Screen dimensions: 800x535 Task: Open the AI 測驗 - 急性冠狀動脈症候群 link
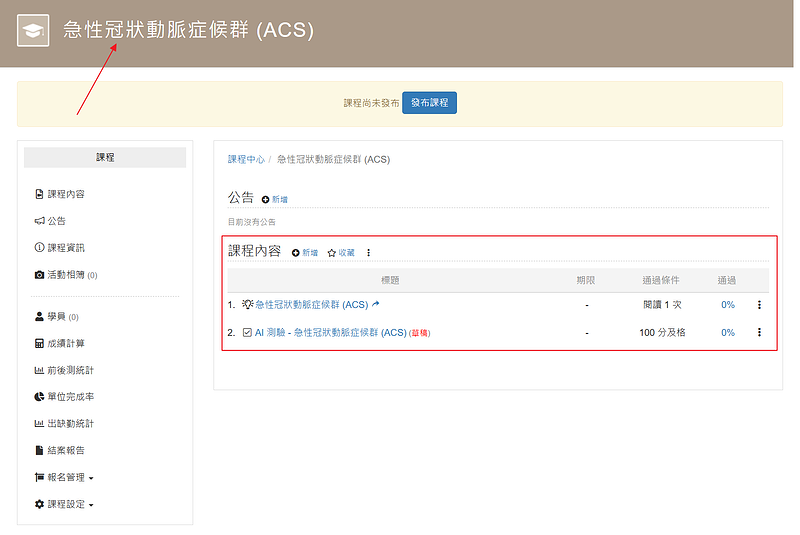330,333
